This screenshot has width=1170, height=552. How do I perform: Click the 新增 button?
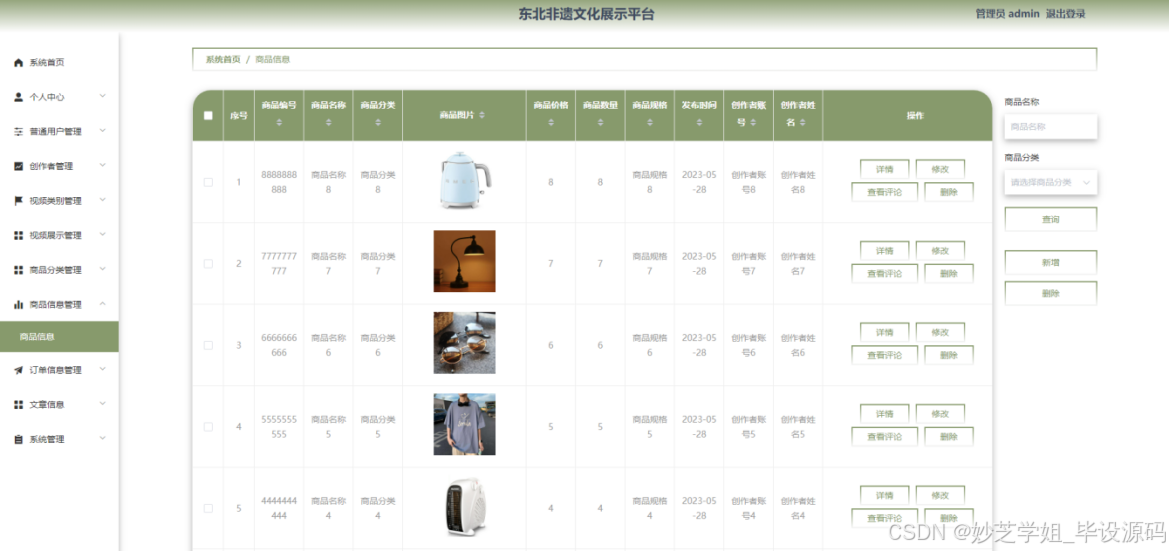click(1051, 263)
